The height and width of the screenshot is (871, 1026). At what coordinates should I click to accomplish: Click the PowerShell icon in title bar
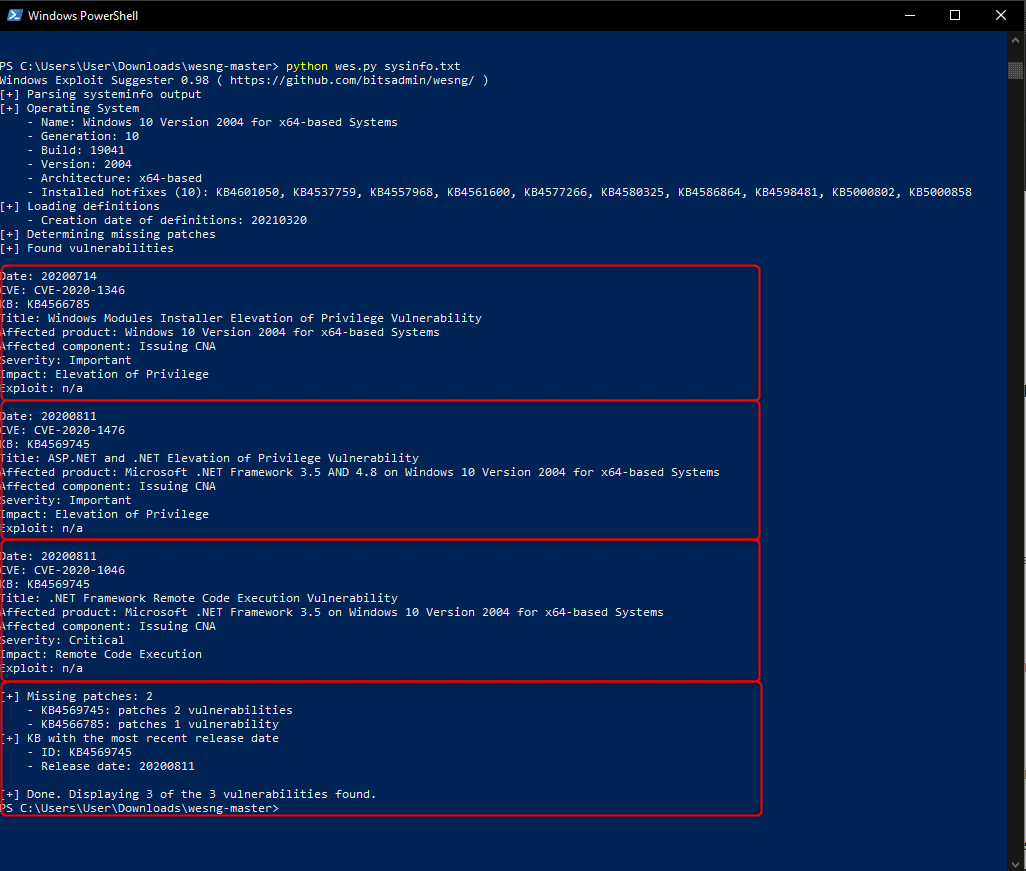(14, 15)
